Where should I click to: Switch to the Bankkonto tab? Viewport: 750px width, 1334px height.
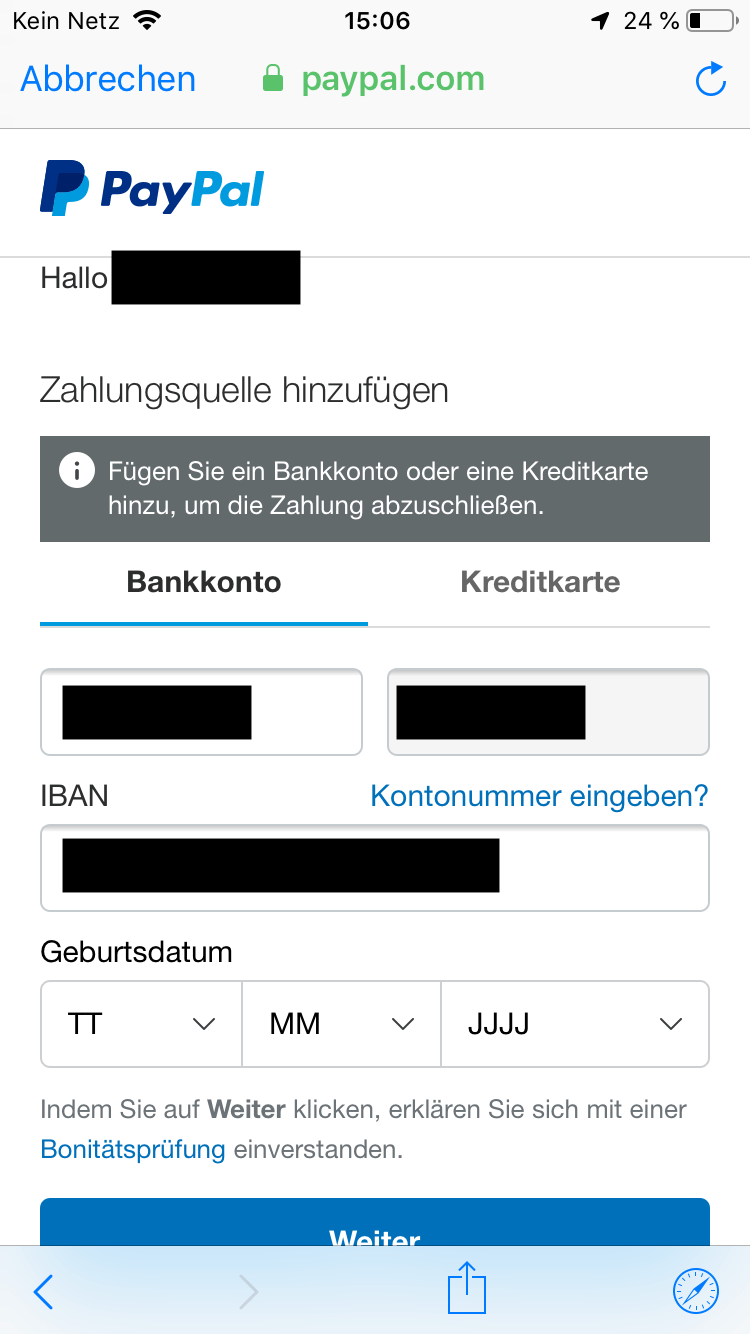204,582
